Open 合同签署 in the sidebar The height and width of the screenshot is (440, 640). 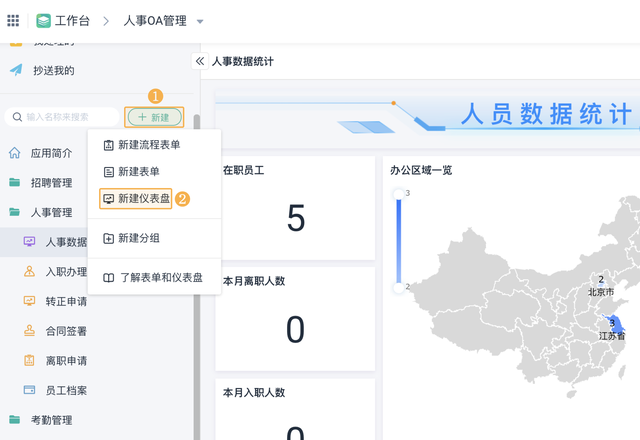[x=66, y=331]
